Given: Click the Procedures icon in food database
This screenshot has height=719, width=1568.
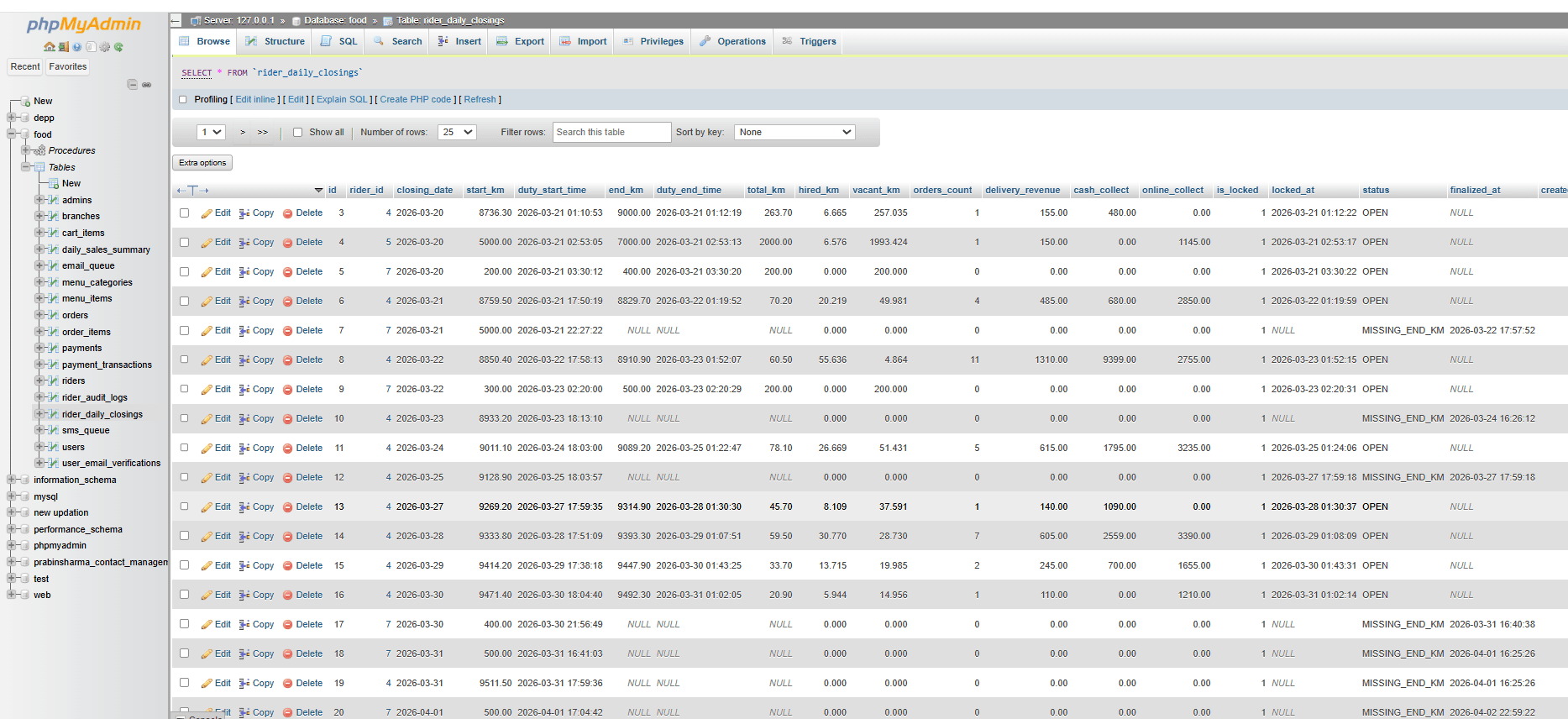Looking at the screenshot, I should 39,151.
